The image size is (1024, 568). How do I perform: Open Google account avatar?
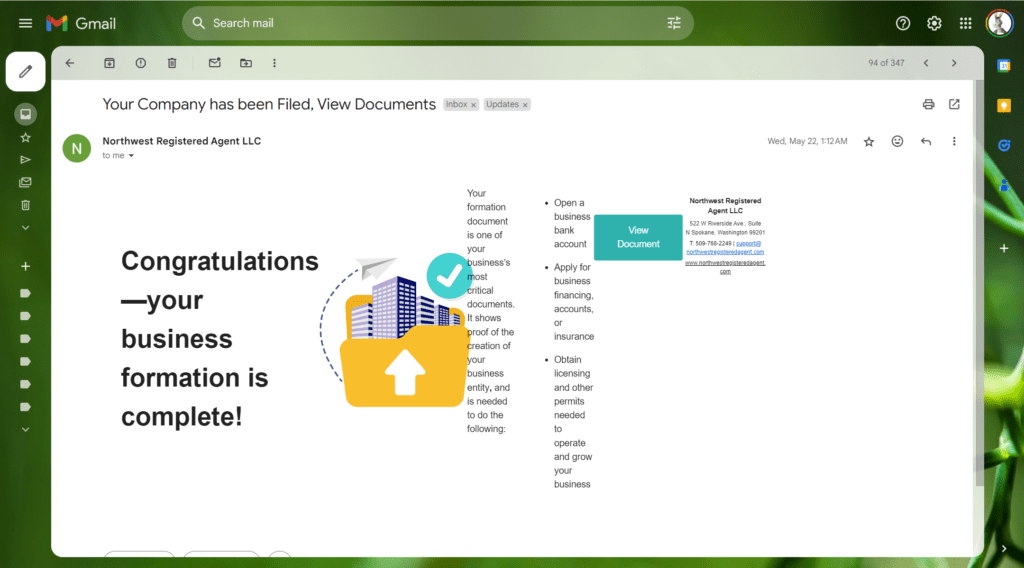999,24
